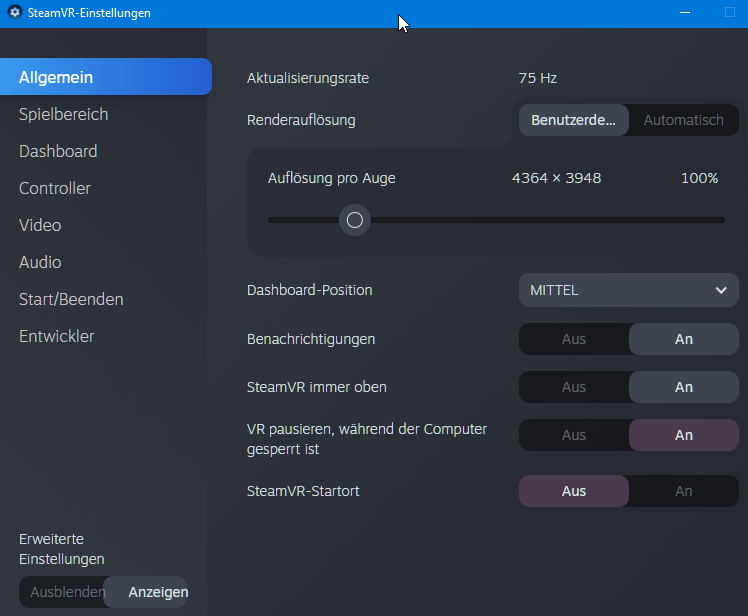
Task: Switch to the Dashboard settings section
Action: coord(58,151)
